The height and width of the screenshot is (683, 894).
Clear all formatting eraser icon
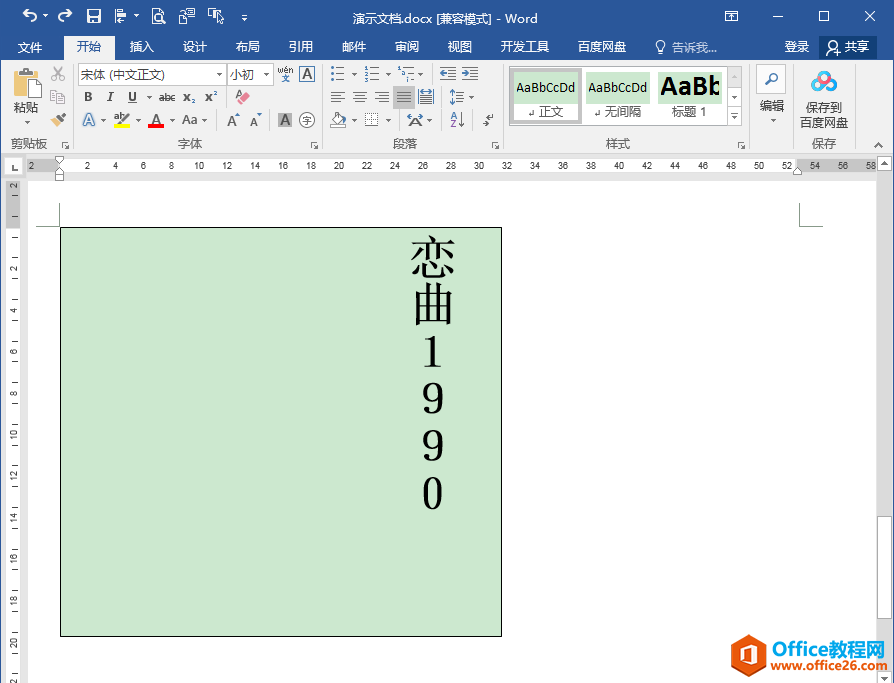(x=242, y=97)
